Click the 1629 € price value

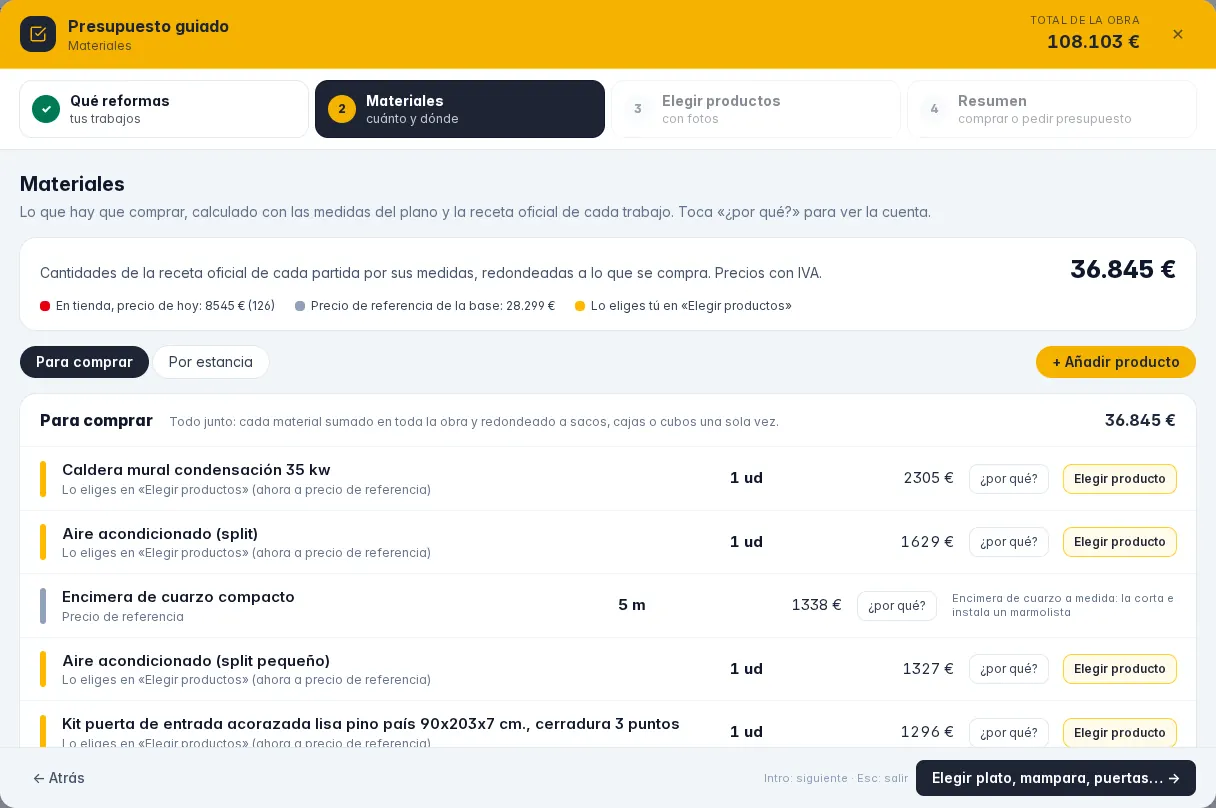click(927, 542)
